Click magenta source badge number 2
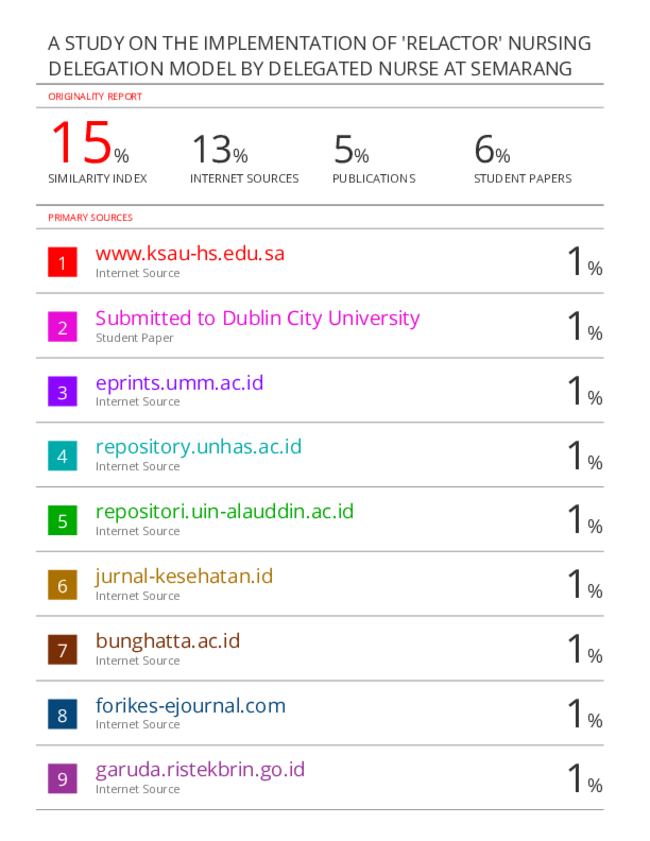This screenshot has width=650, height=841. coord(62,327)
